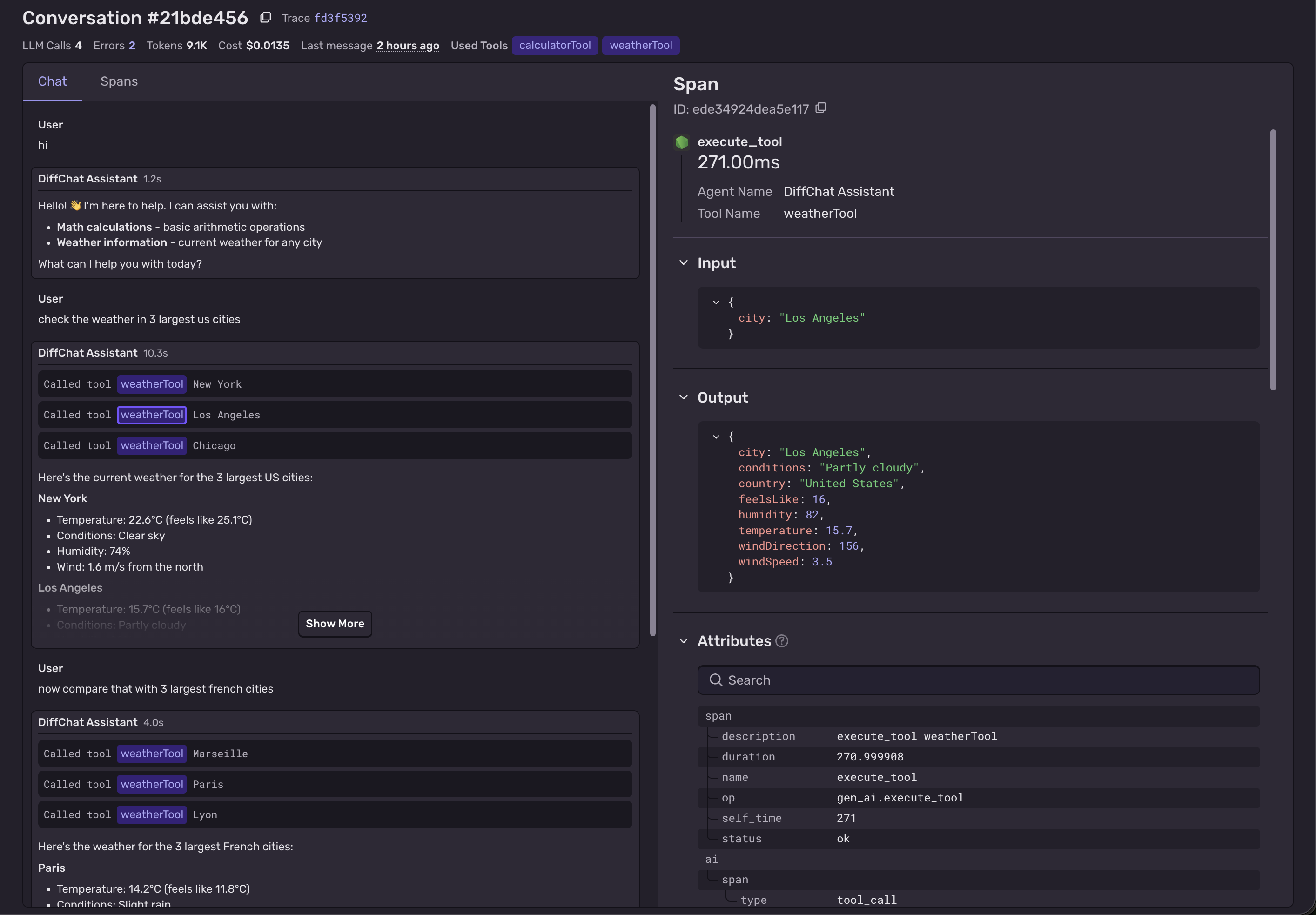Click the Output conditions value "Partly cloudy"
The width and height of the screenshot is (1316, 915).
tap(868, 468)
